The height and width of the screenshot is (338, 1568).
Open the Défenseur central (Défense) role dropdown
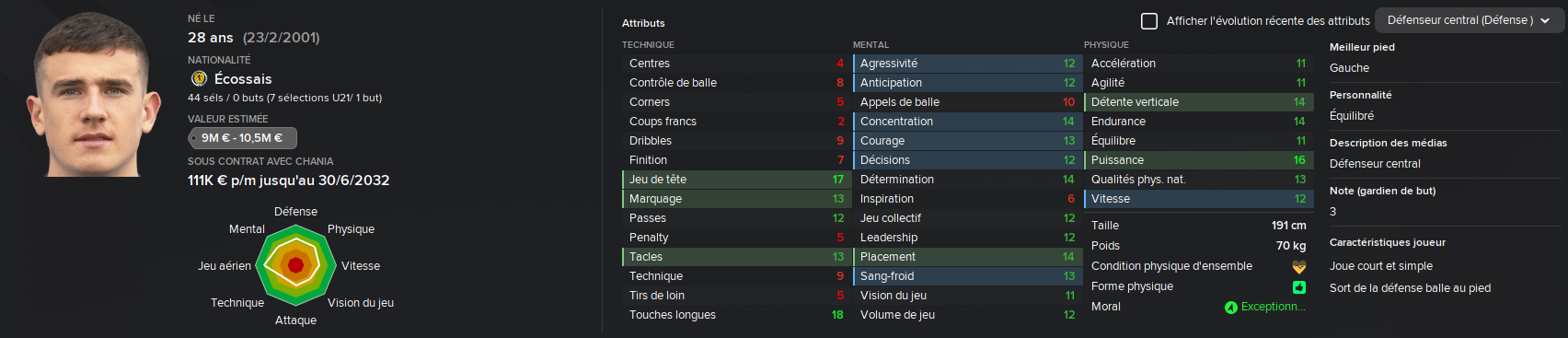[1469, 20]
